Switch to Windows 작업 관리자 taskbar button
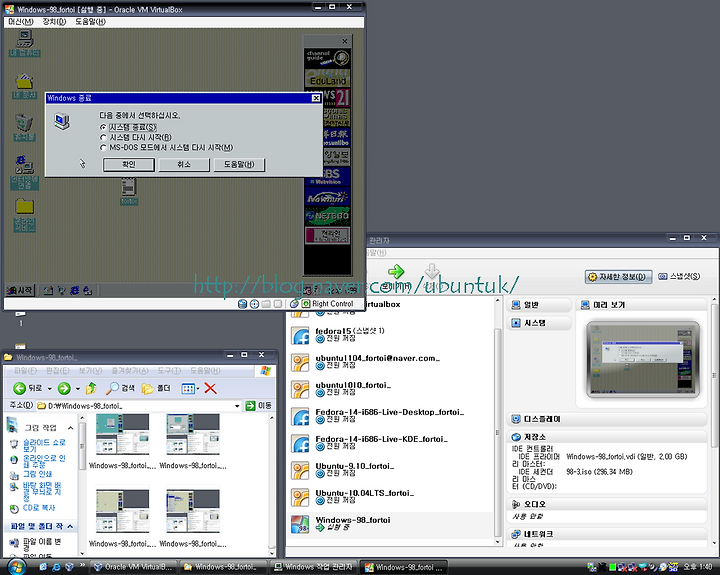This screenshot has height=575, width=720. [314, 567]
